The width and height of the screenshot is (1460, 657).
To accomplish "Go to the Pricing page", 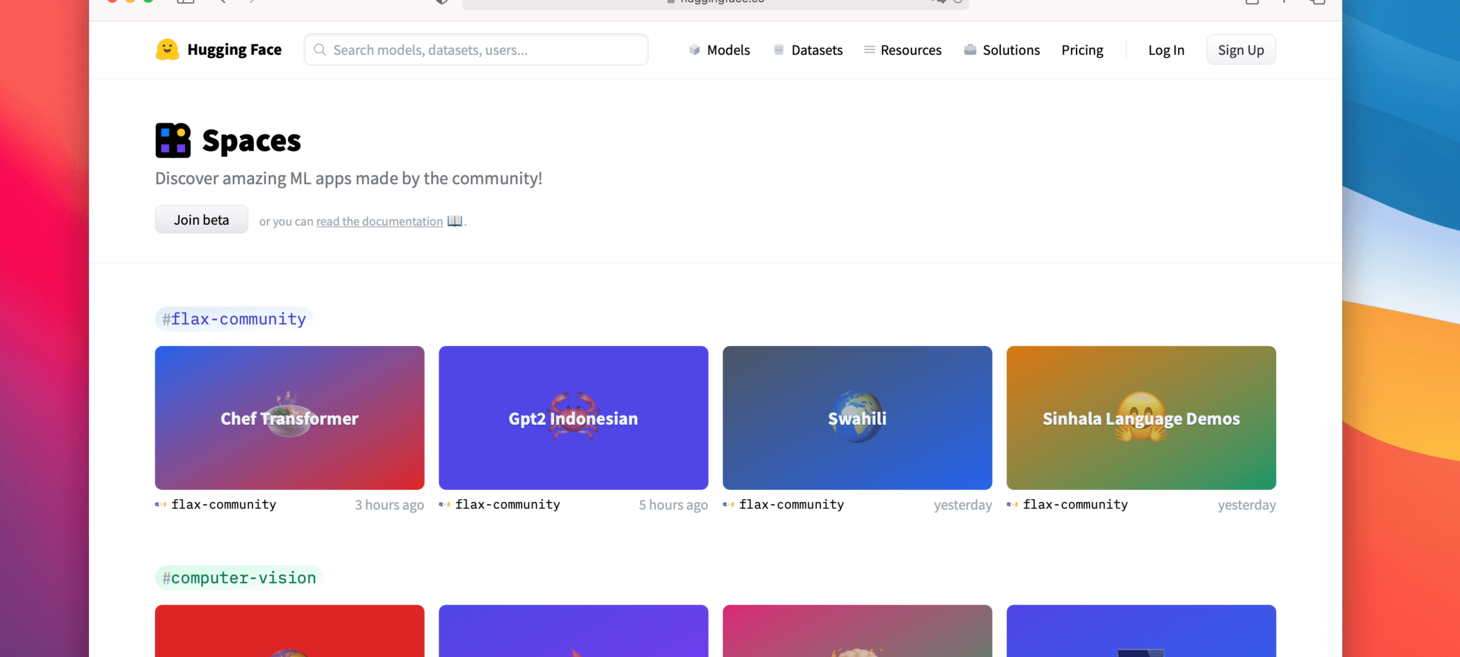I will (x=1082, y=50).
